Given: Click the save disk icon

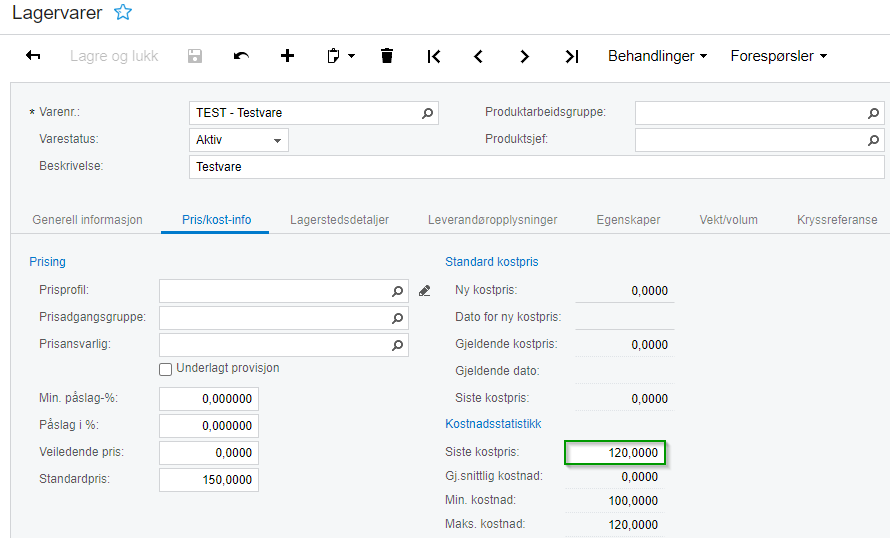Looking at the screenshot, I should pyautogui.click(x=195, y=56).
